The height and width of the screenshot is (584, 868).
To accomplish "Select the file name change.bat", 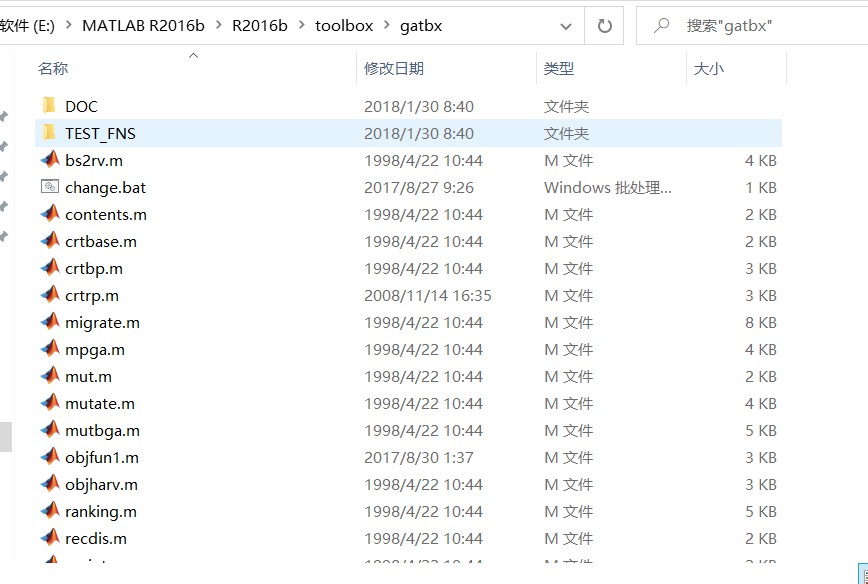I will 105,188.
